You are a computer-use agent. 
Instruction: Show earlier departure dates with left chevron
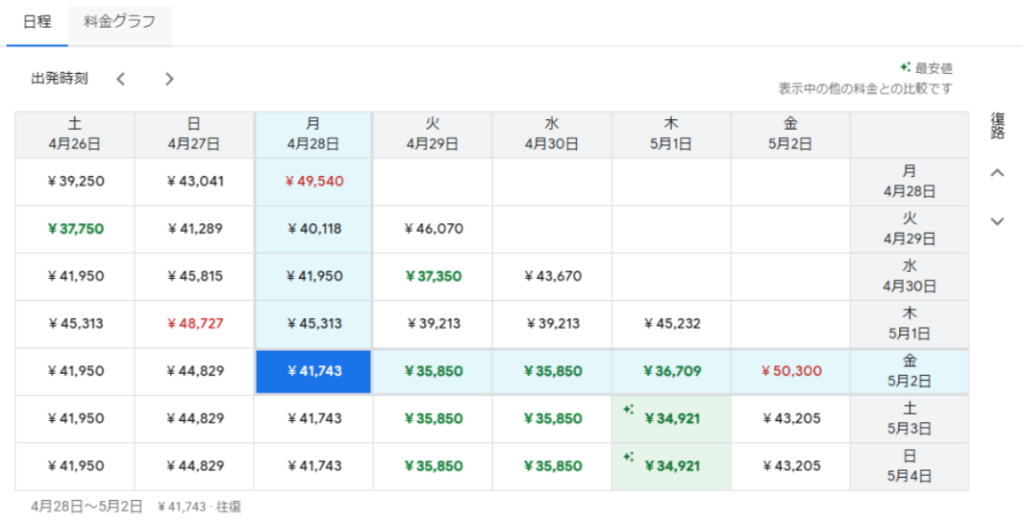[x=121, y=79]
